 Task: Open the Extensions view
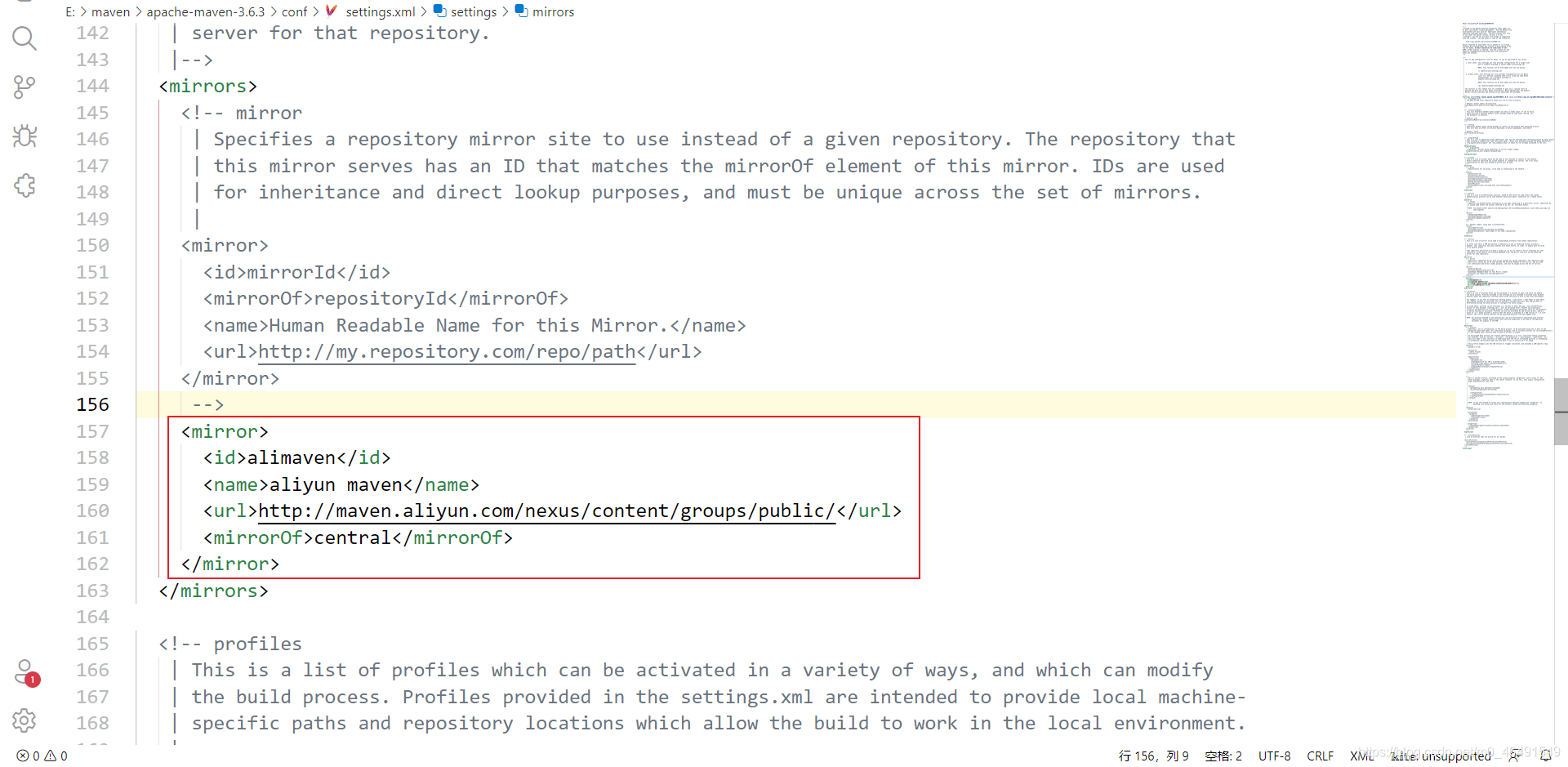pos(24,185)
